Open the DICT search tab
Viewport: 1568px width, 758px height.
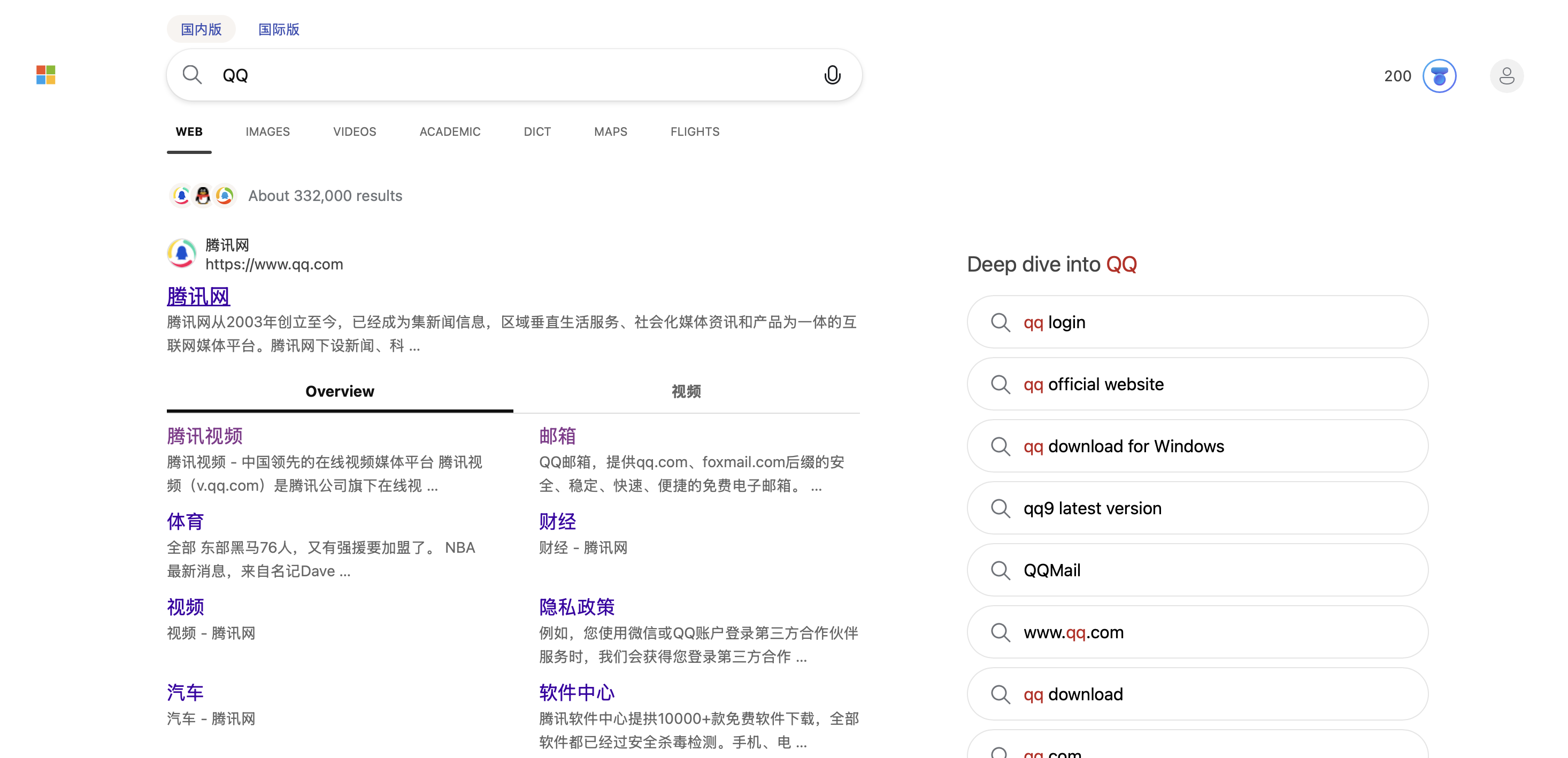tap(537, 132)
